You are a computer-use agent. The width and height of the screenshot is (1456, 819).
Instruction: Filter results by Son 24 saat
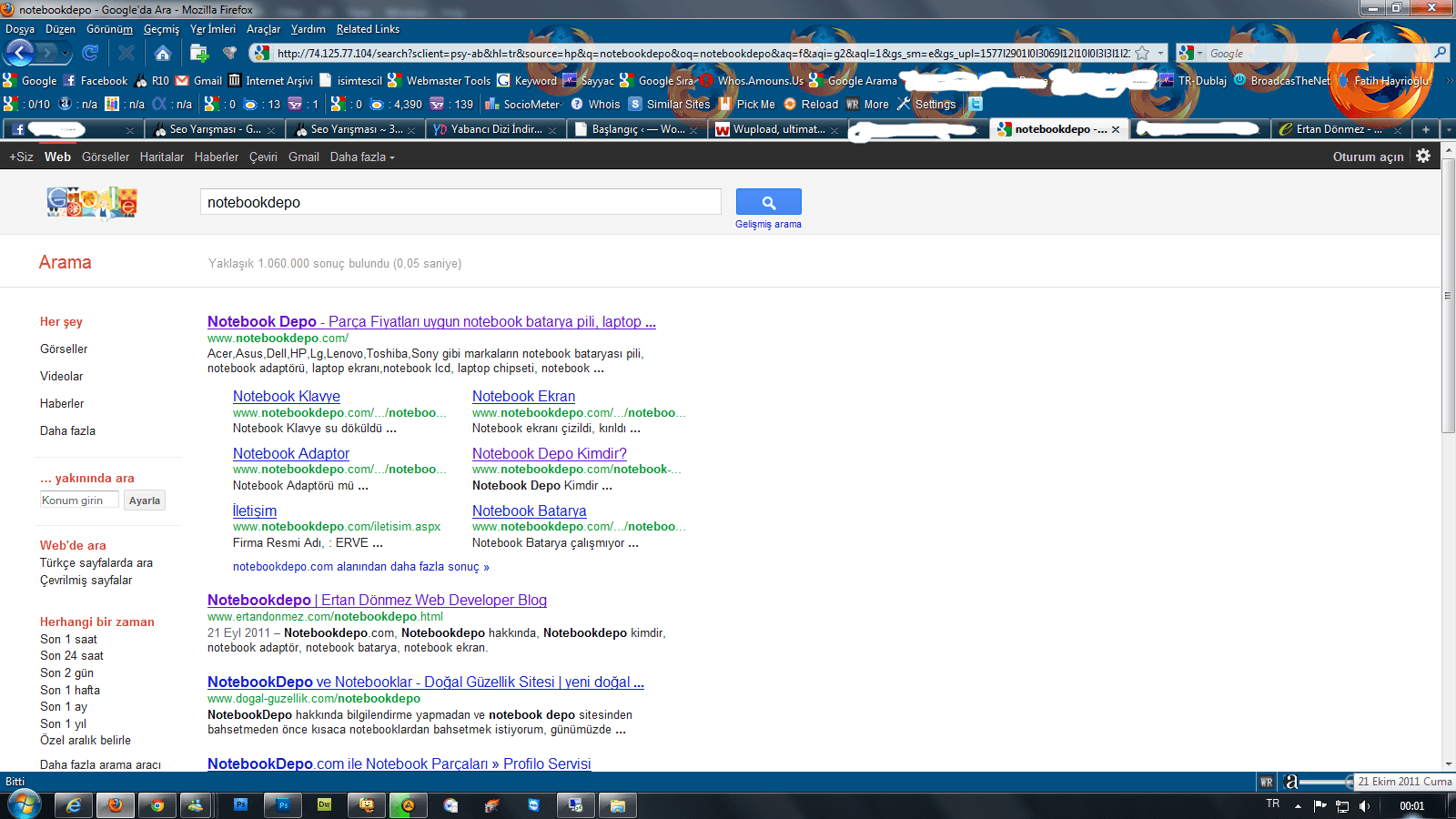point(72,655)
